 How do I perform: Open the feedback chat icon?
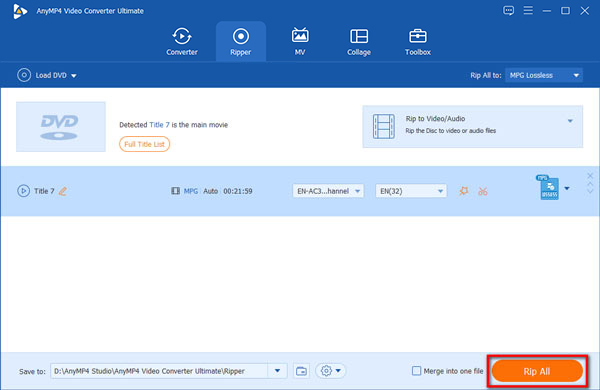[508, 11]
